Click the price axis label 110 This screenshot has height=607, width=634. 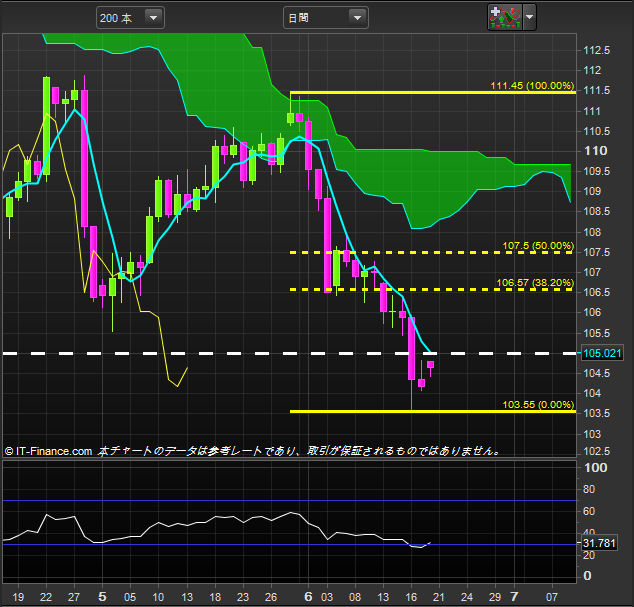596,151
